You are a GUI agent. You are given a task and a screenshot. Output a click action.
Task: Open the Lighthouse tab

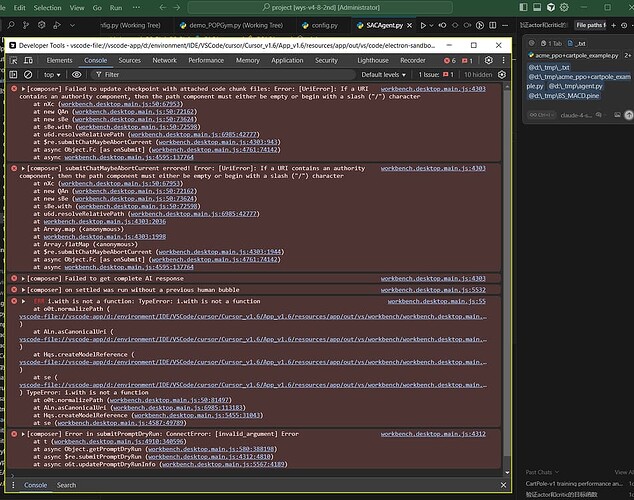pyautogui.click(x=373, y=60)
